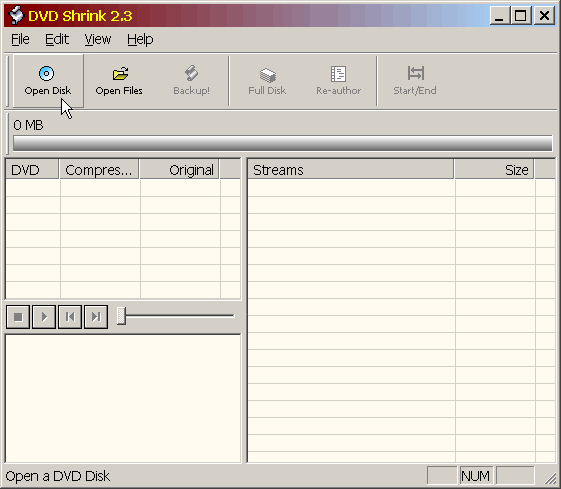Viewport: 561px width, 489px height.
Task: Click the DVD Shrink title bar app icon
Action: (16, 15)
